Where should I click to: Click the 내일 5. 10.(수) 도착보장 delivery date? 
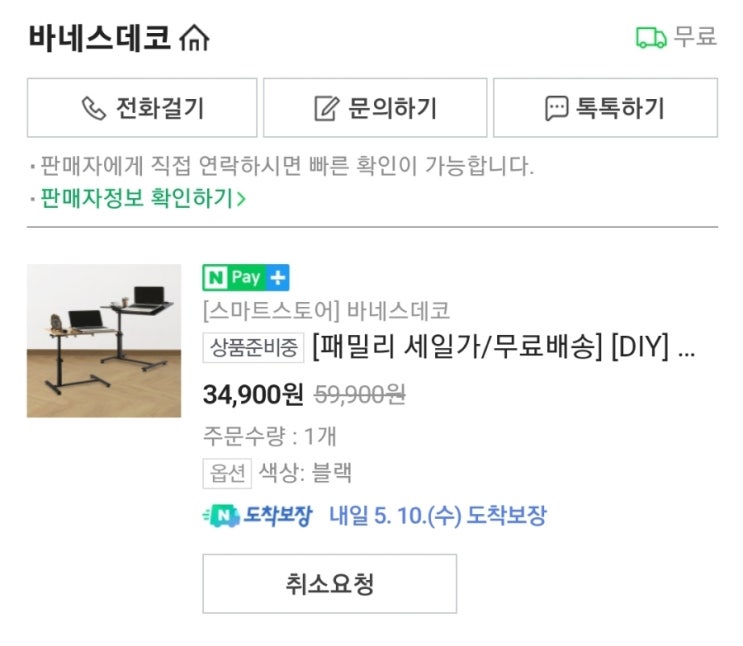[438, 516]
